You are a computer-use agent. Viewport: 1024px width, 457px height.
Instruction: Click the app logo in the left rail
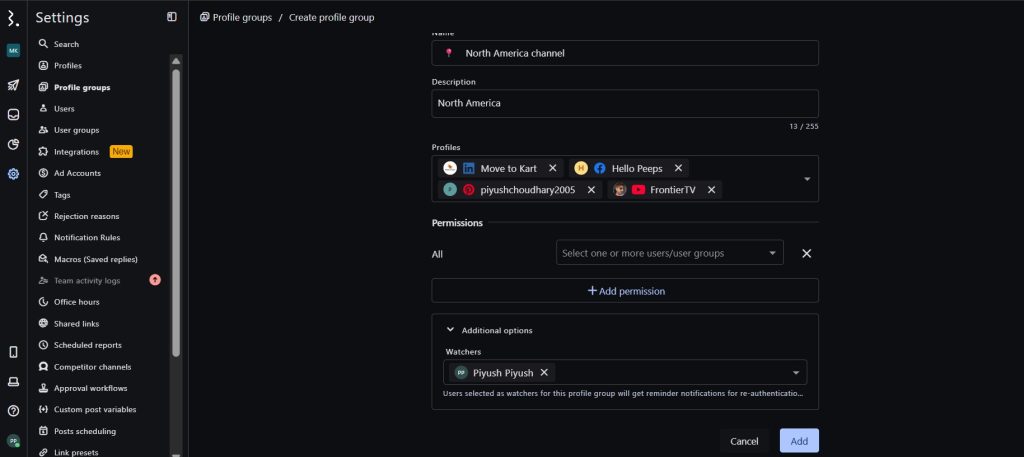point(13,18)
